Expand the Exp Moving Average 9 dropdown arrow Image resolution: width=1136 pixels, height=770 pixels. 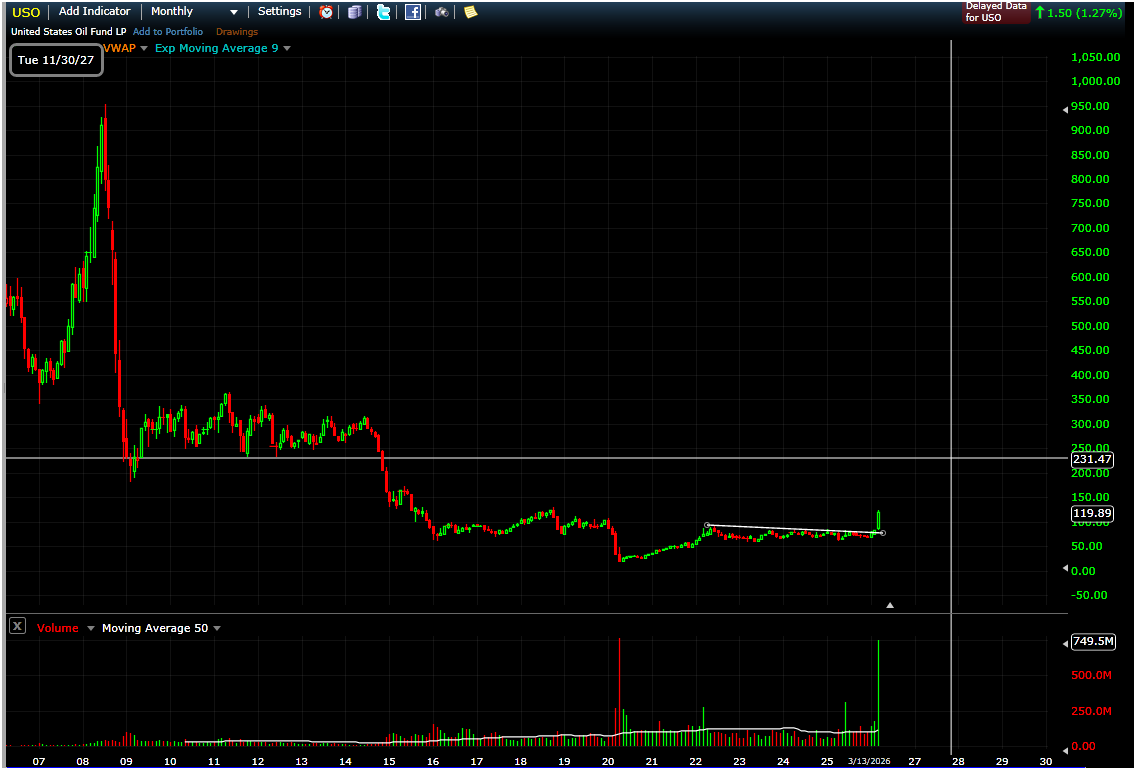[287, 49]
